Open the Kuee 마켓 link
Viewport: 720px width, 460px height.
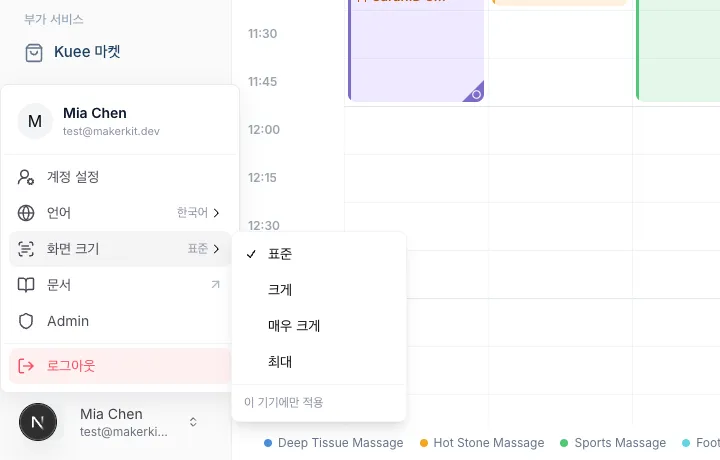[x=73, y=52]
